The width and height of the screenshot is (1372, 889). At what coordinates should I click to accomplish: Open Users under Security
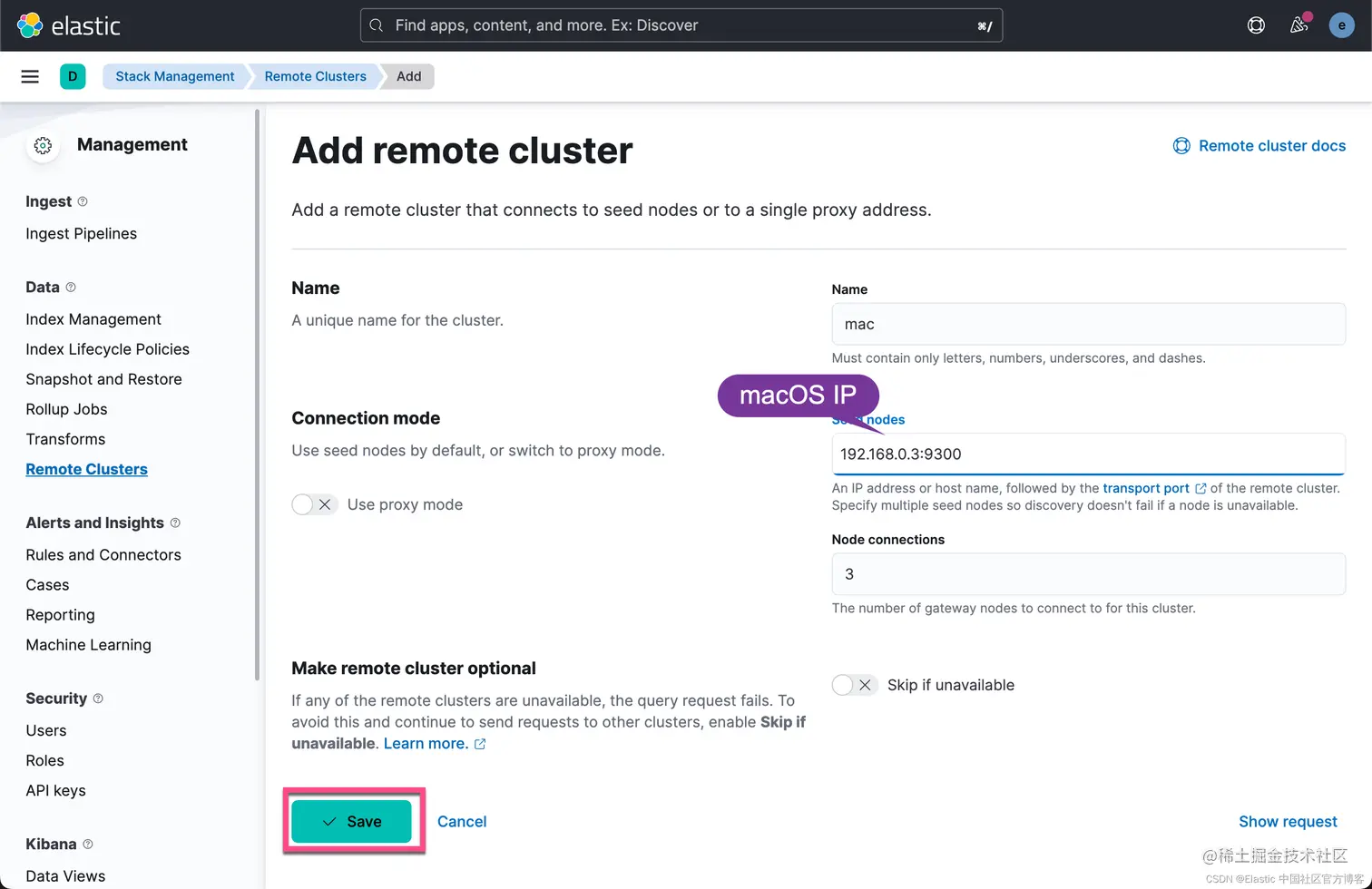pyautogui.click(x=45, y=730)
